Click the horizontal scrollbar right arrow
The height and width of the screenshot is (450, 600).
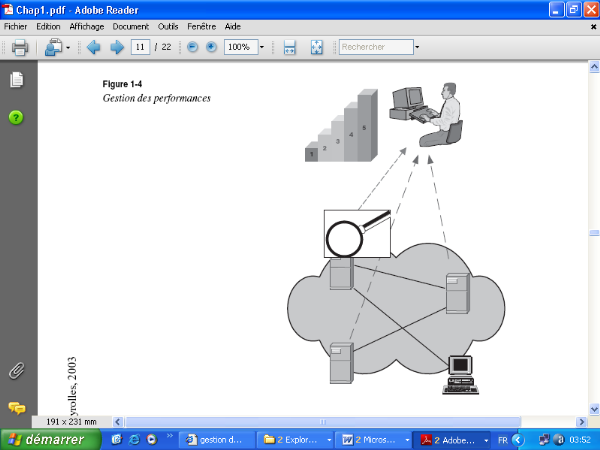pos(582,422)
